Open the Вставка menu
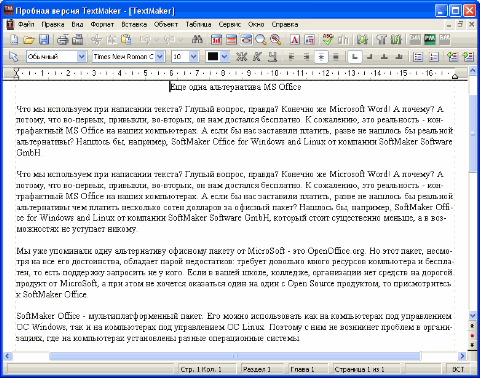This screenshot has width=480, height=378. [x=134, y=24]
